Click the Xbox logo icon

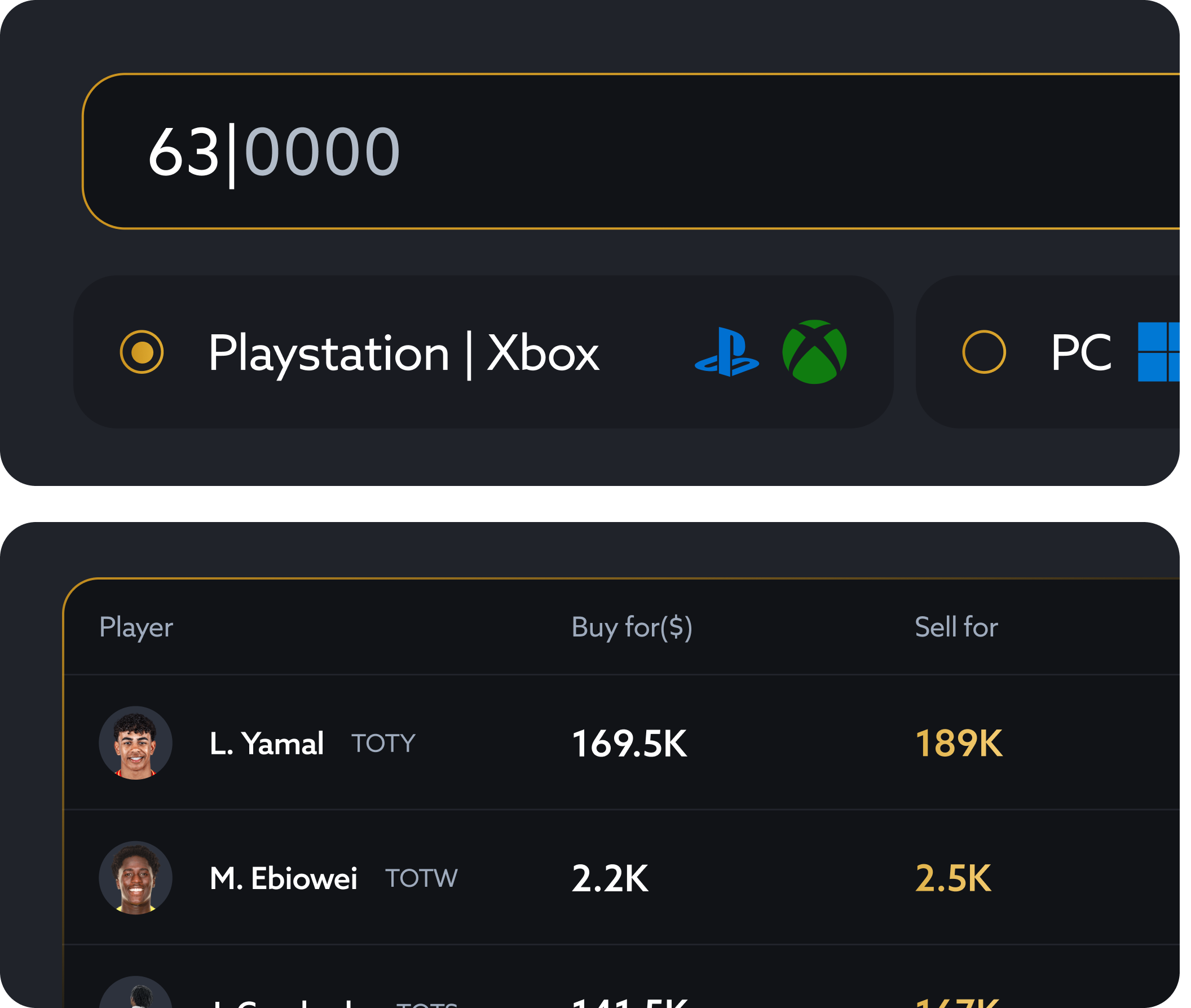tap(814, 352)
